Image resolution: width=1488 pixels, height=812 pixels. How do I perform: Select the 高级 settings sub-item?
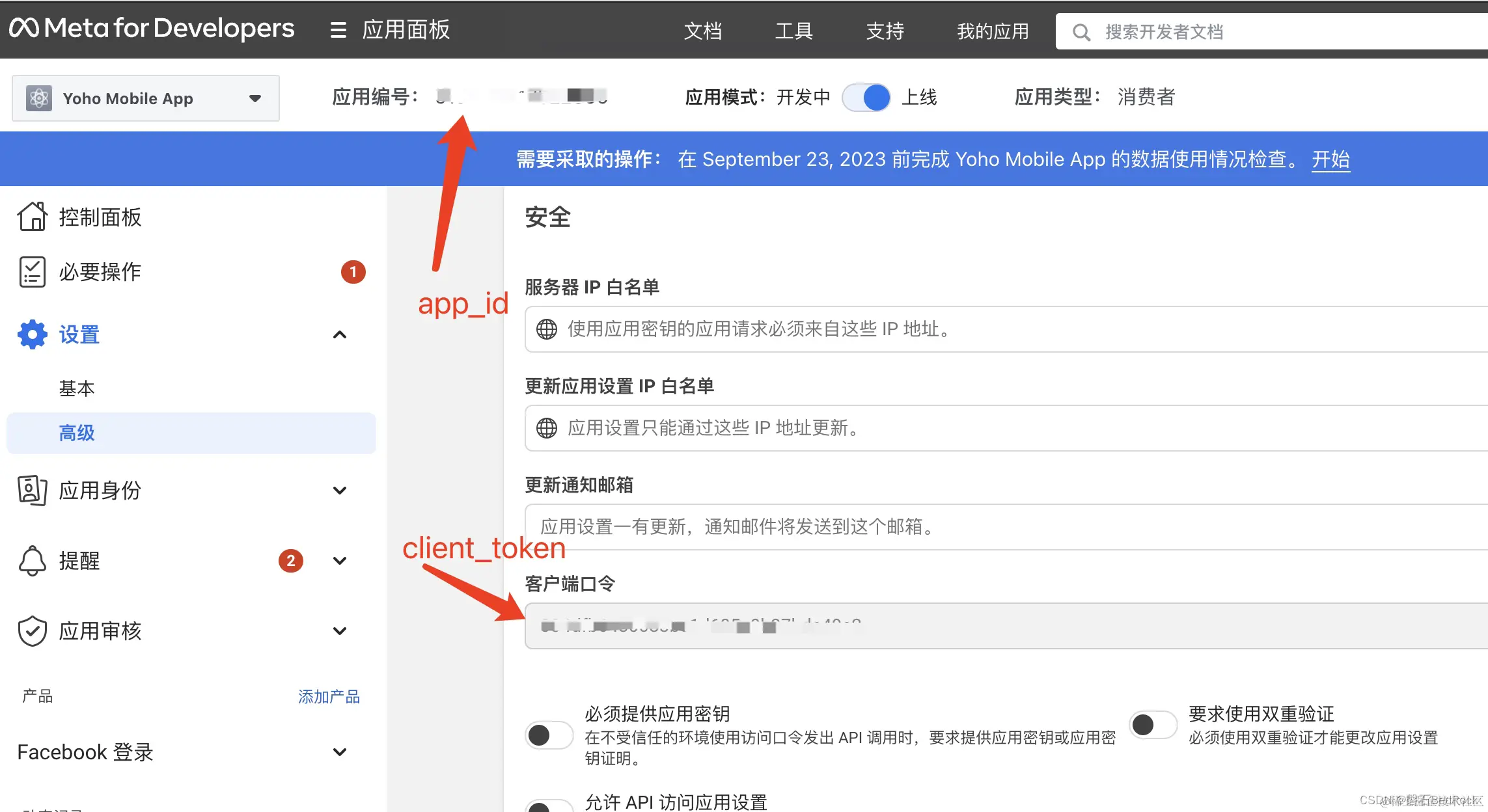tap(77, 433)
